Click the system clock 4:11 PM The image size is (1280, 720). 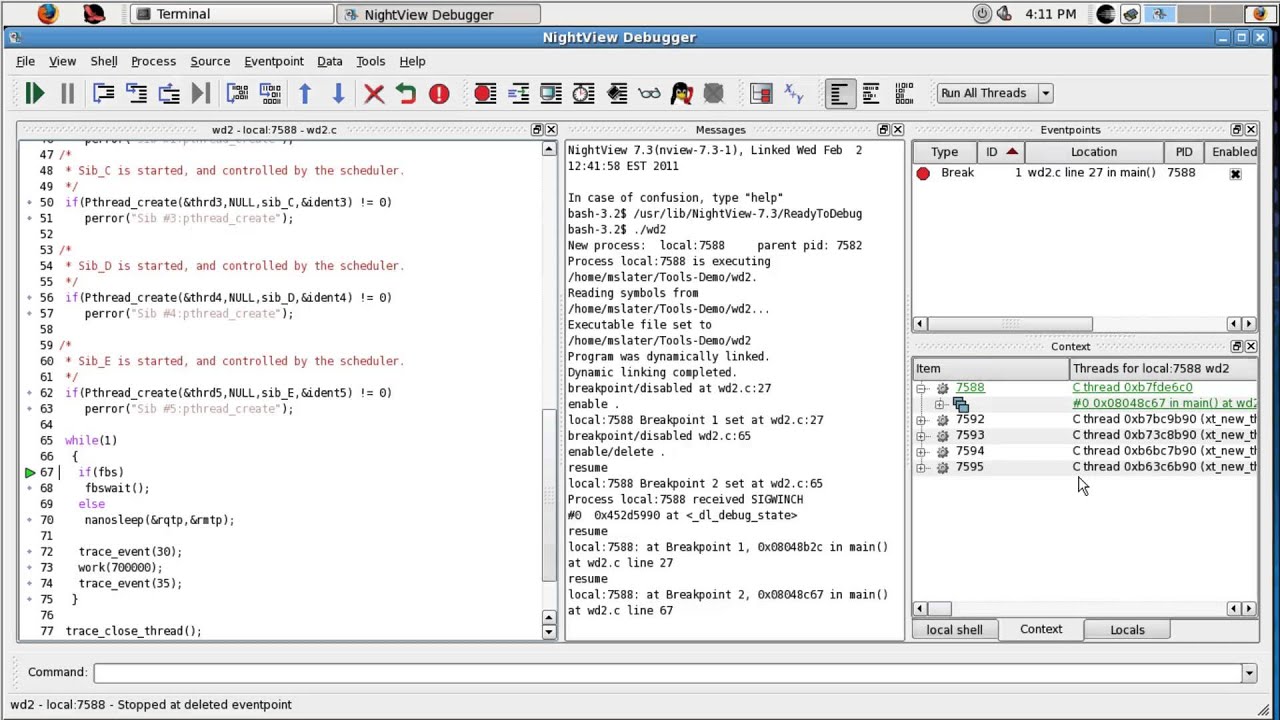pyautogui.click(x=1050, y=14)
